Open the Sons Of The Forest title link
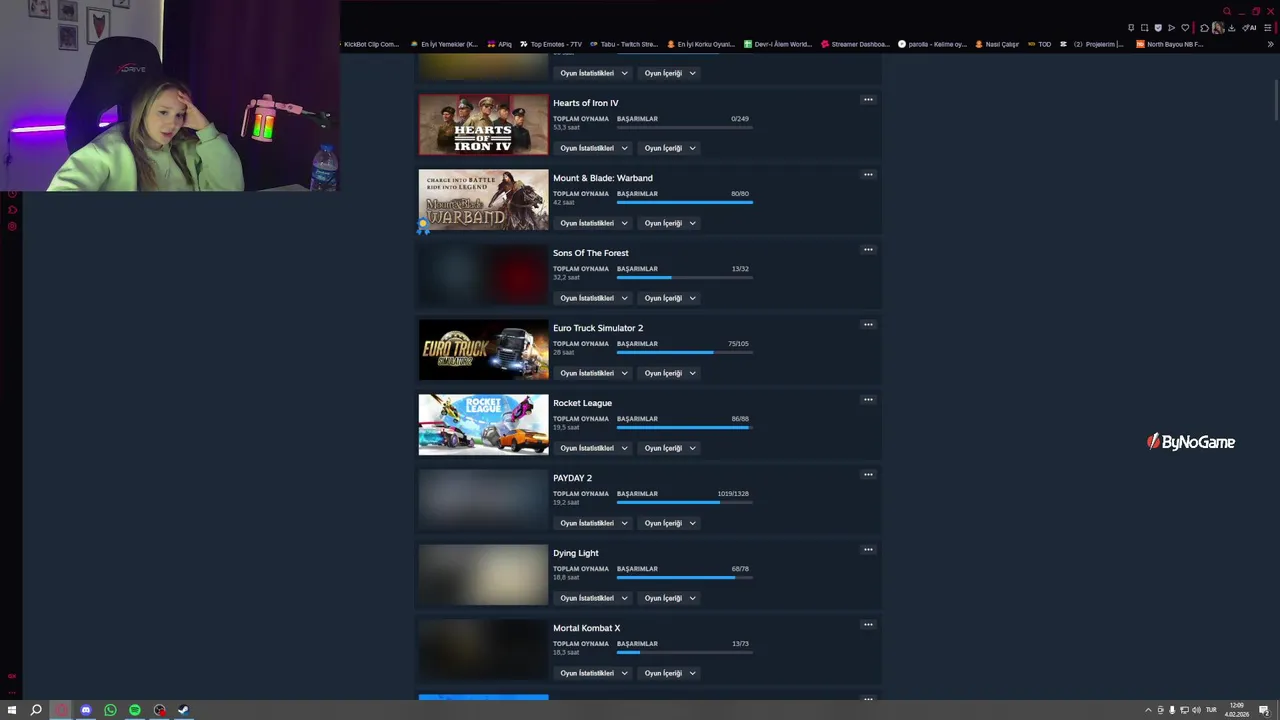 pos(591,253)
